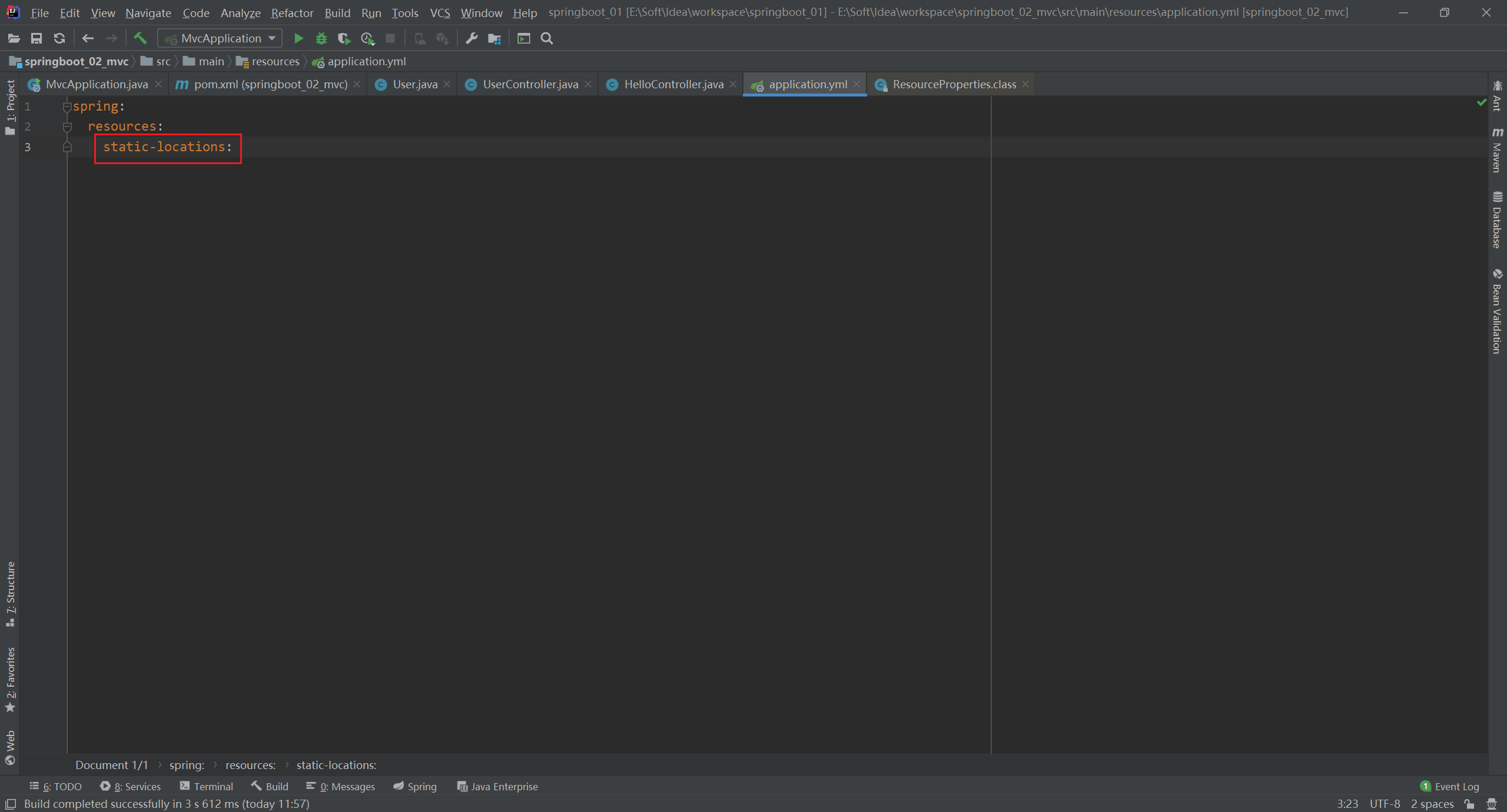Viewport: 1507px width, 812px height.
Task: Place cursor after static-locations: on line 3
Action: pos(233,147)
